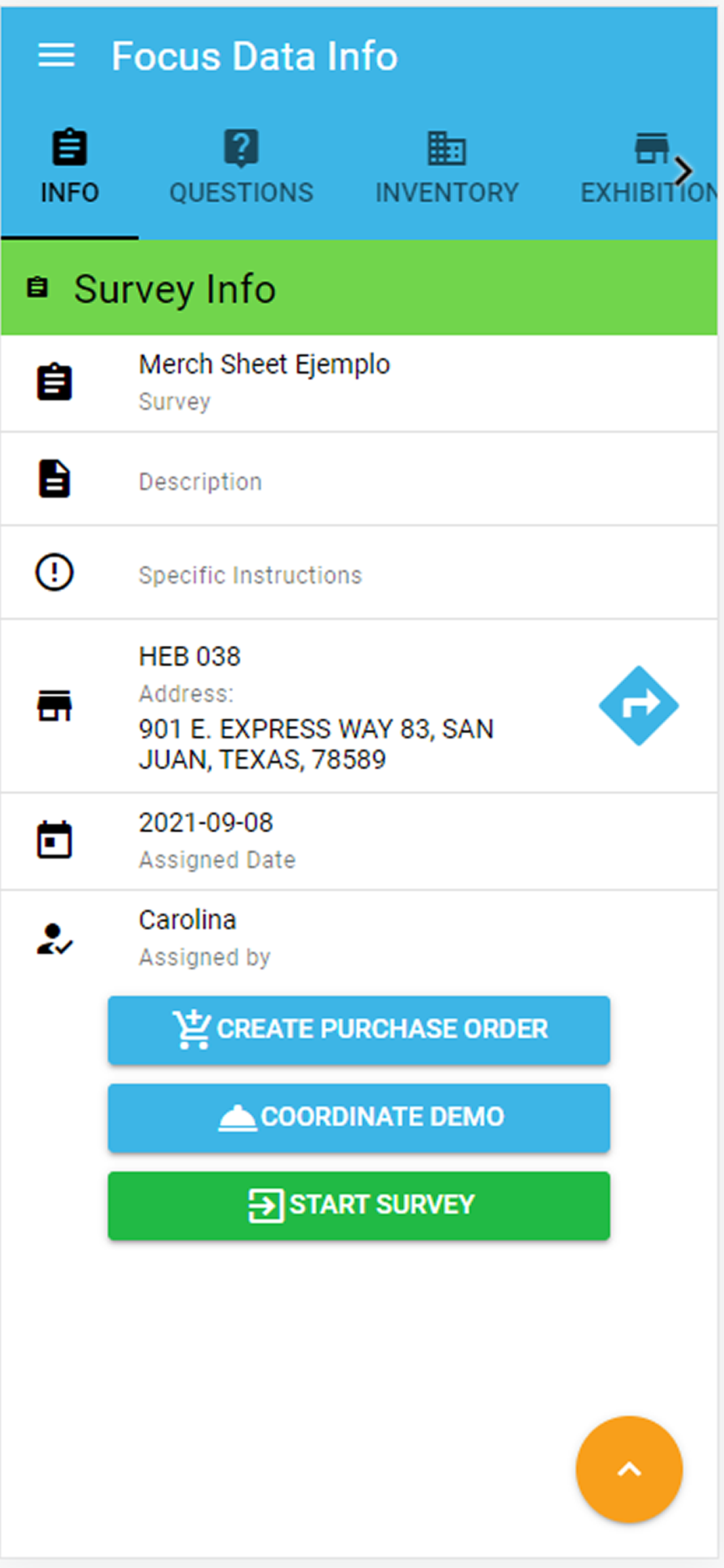Click the calendar icon beside Assigned Date
Image resolution: width=724 pixels, height=1568 pixels.
[x=54, y=839]
